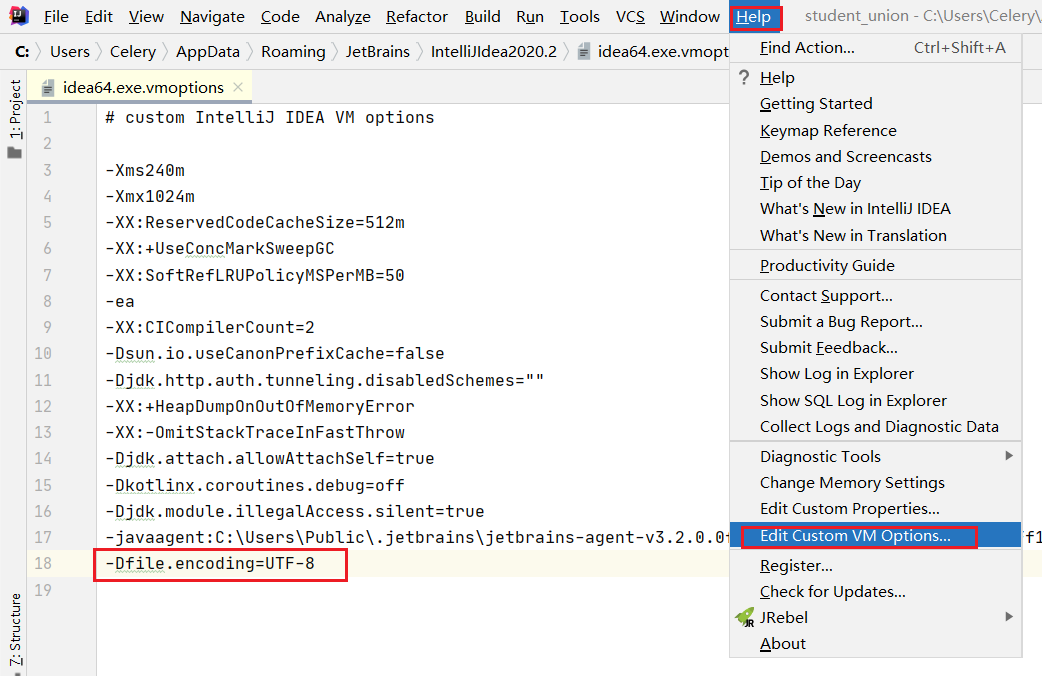Click the -javaagent line in editor
Image resolution: width=1042 pixels, height=676 pixels.
tap(417, 537)
